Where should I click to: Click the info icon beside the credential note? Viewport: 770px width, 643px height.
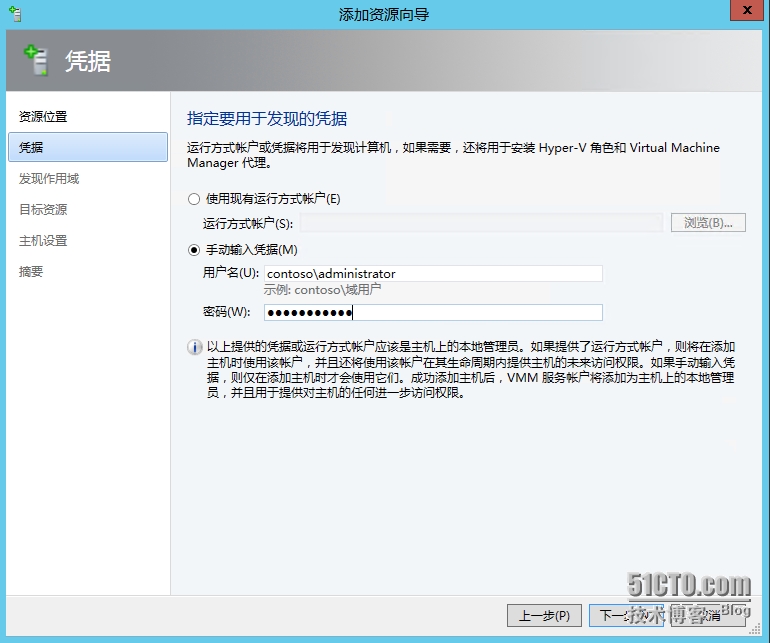point(194,347)
